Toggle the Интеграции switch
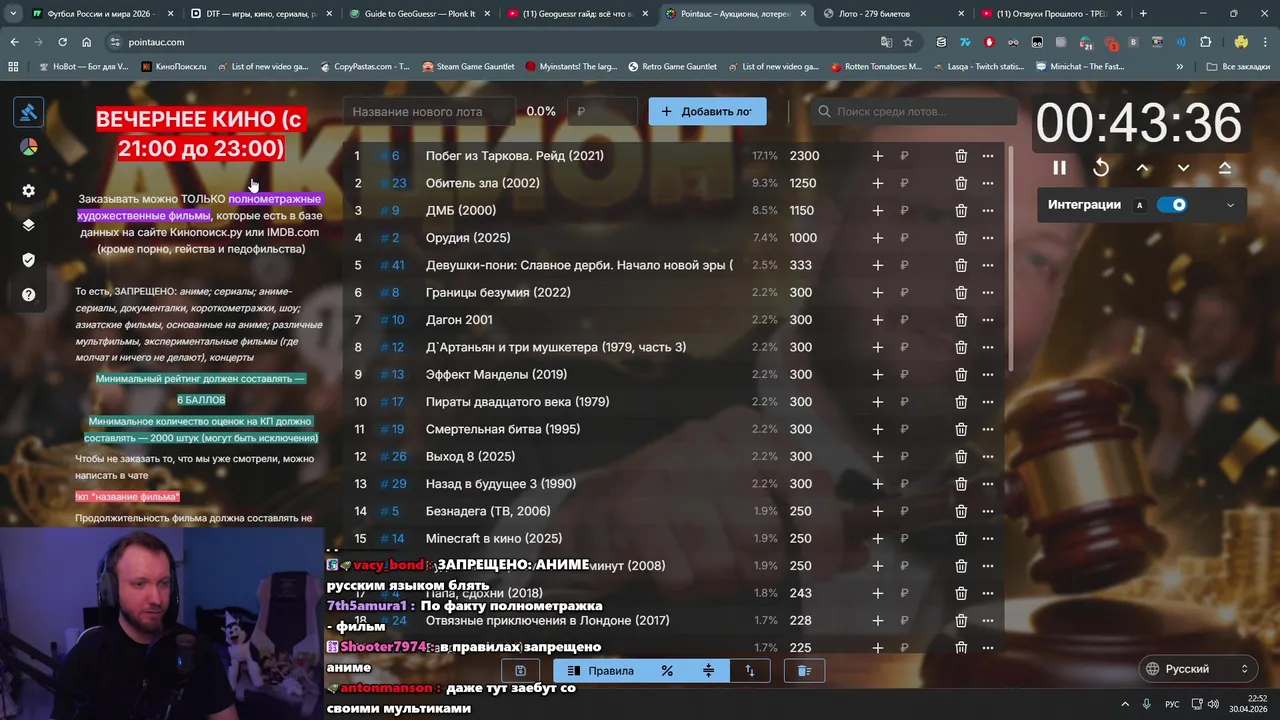The image size is (1280, 720). pyautogui.click(x=1171, y=205)
